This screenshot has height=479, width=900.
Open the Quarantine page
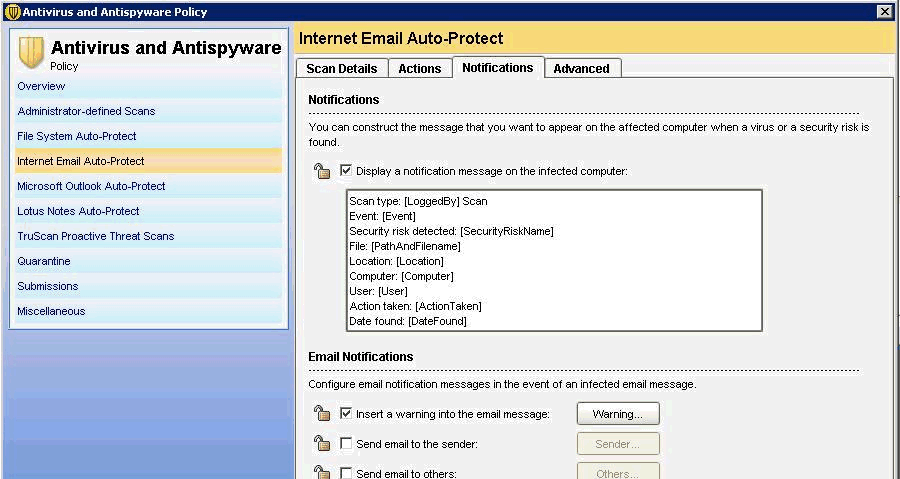[x=149, y=261]
